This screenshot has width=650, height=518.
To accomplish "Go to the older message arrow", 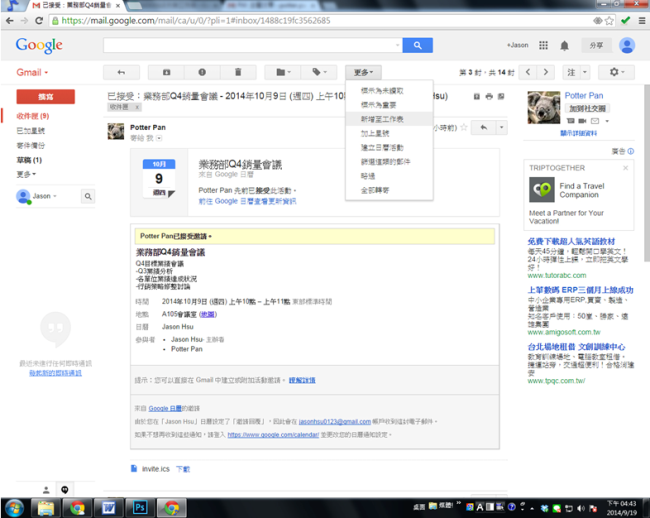I will pyautogui.click(x=546, y=72).
